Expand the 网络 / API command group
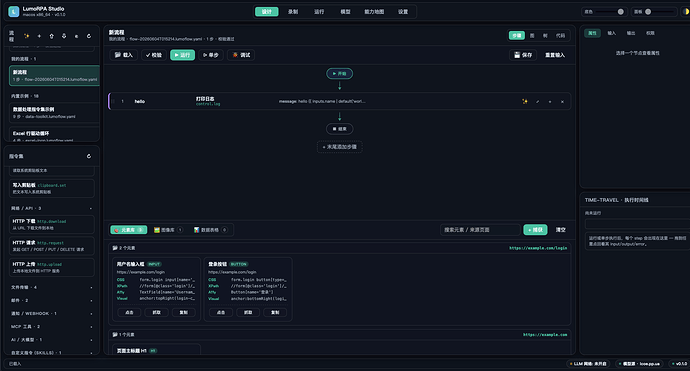This screenshot has height=371, width=690. pos(51,208)
